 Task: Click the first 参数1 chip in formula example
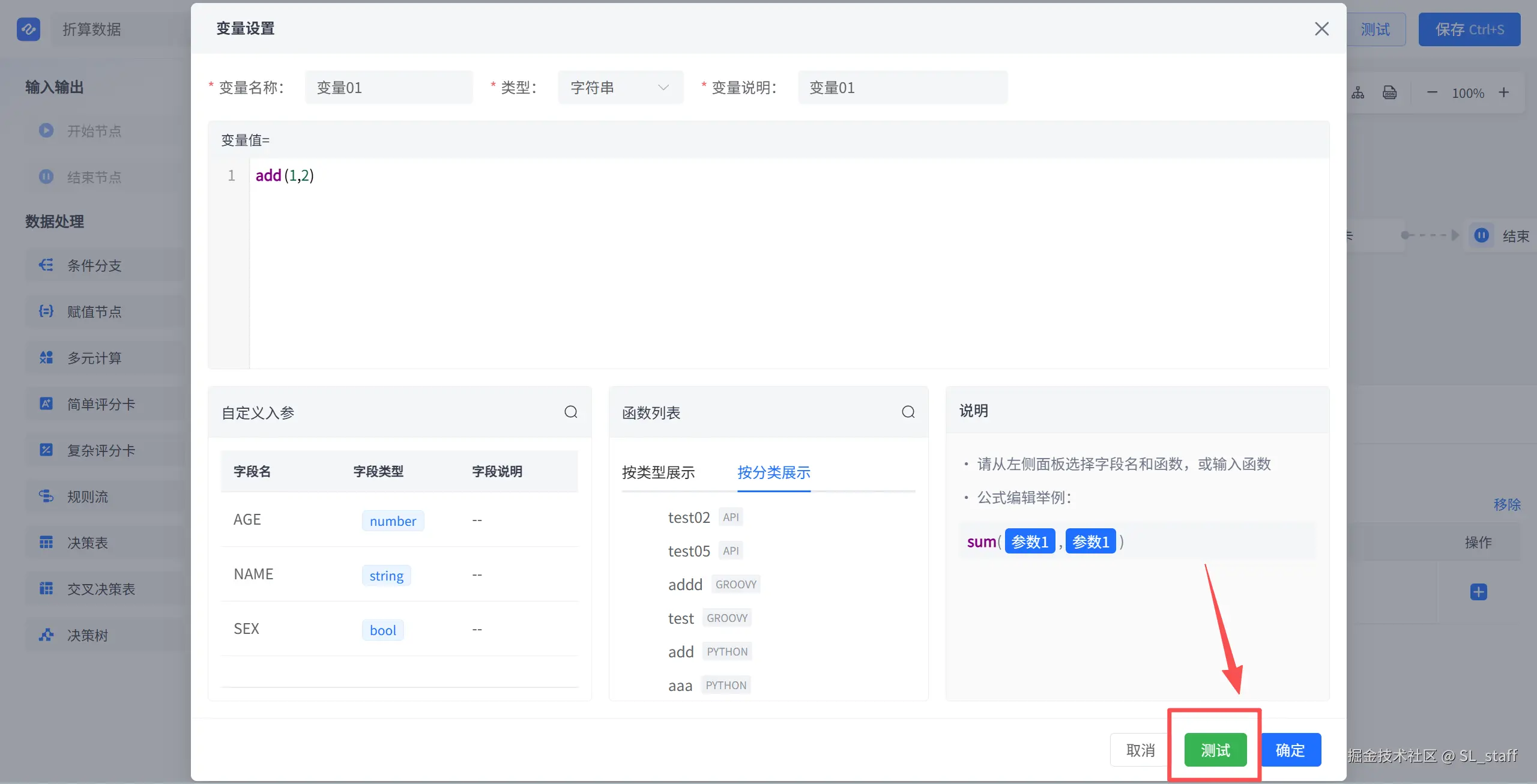coord(1030,541)
